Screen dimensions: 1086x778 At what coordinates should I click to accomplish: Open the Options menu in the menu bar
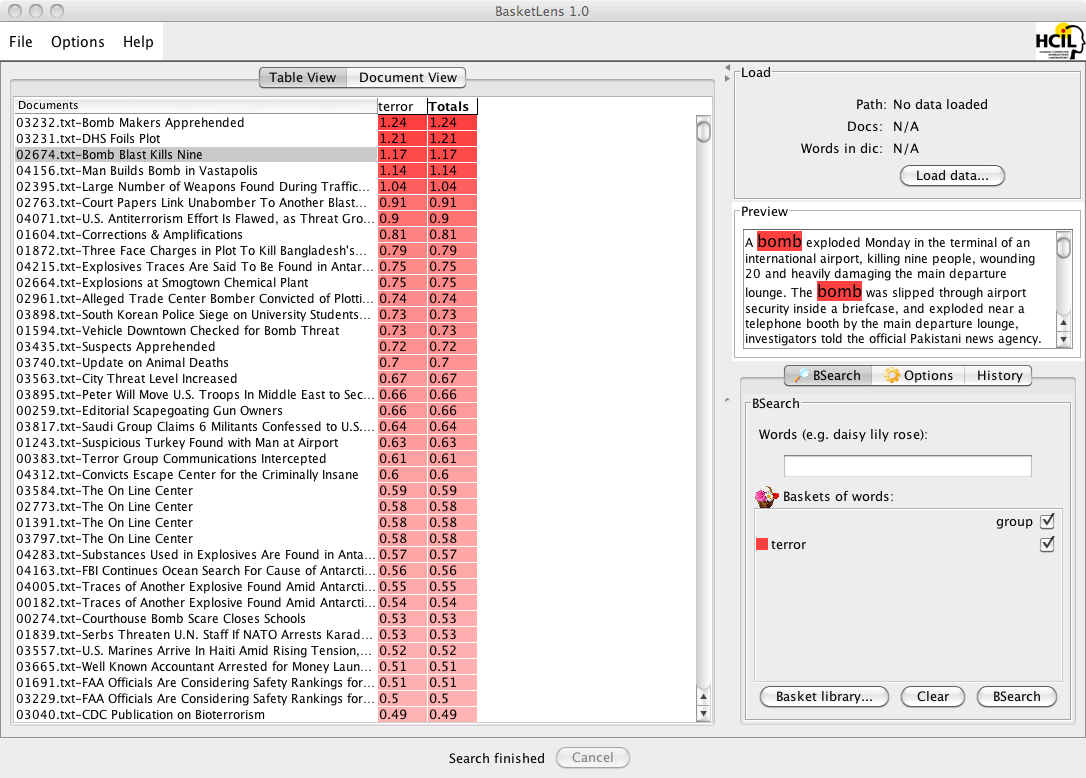78,42
